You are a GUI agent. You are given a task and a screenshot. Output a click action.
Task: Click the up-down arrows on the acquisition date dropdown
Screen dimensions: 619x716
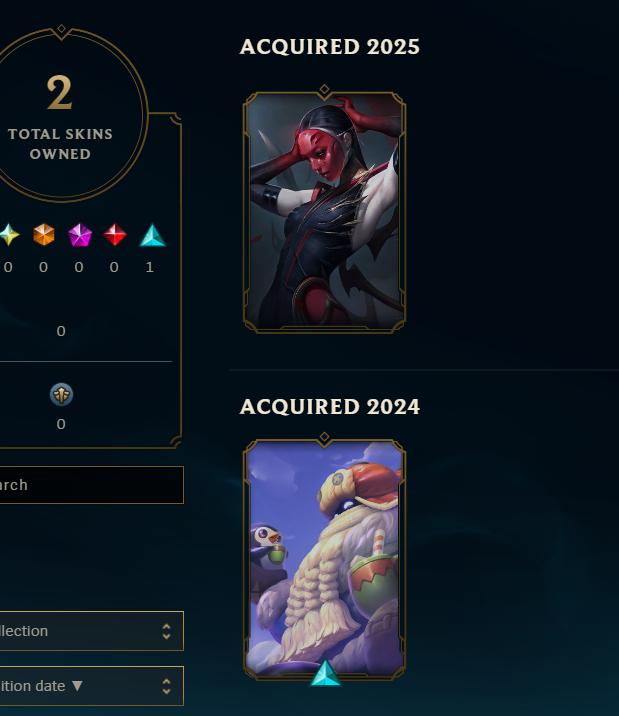click(x=167, y=686)
